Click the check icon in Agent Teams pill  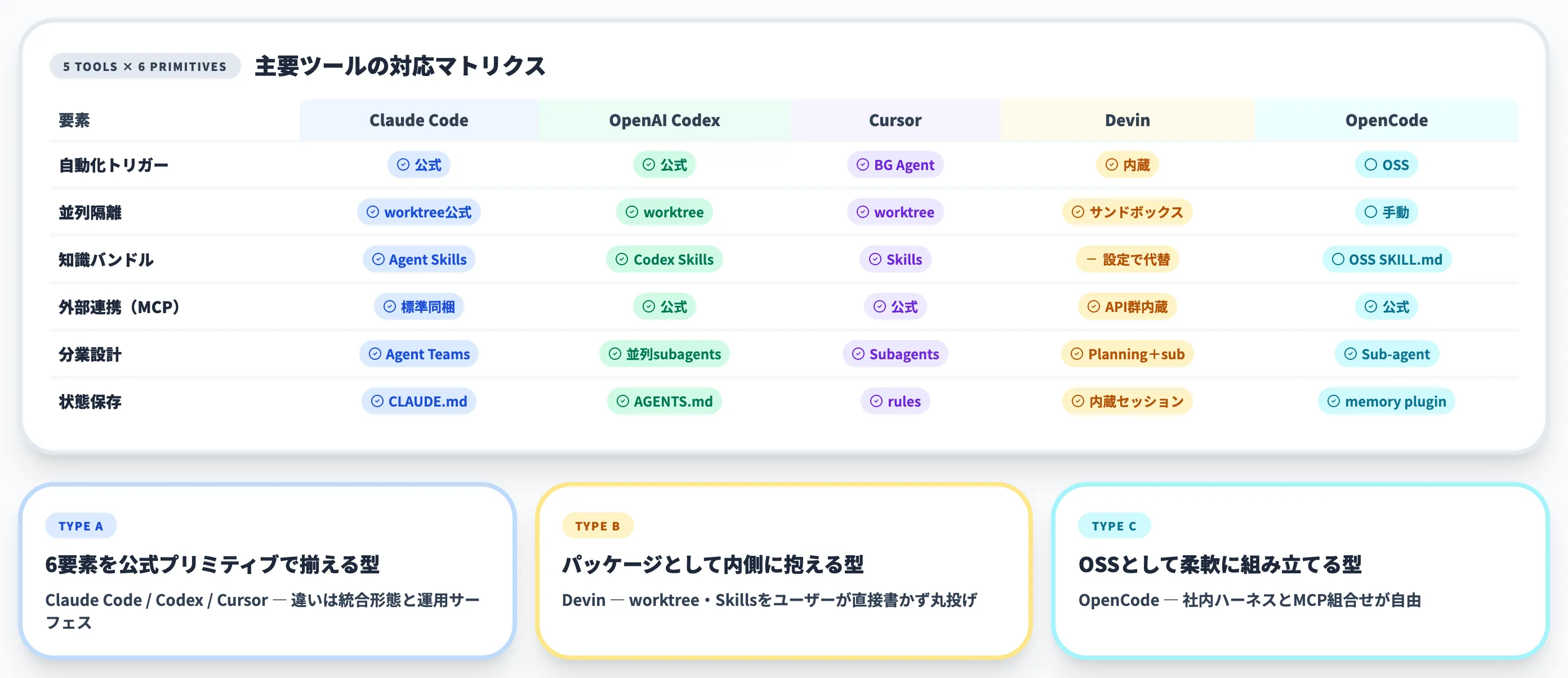click(x=375, y=354)
